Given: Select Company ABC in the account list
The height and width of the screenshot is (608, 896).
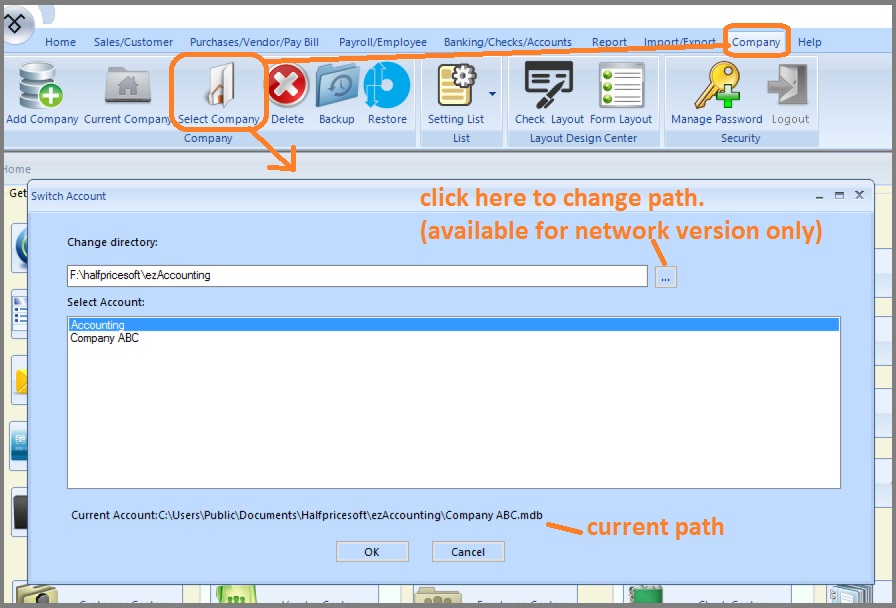Looking at the screenshot, I should (104, 339).
